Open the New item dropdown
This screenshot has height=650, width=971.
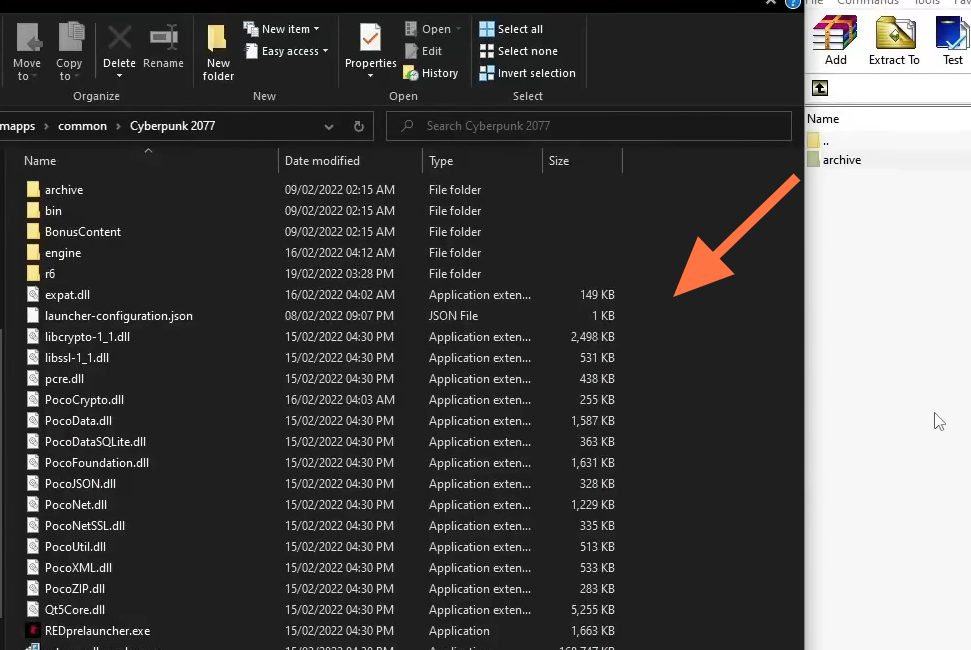pos(282,29)
